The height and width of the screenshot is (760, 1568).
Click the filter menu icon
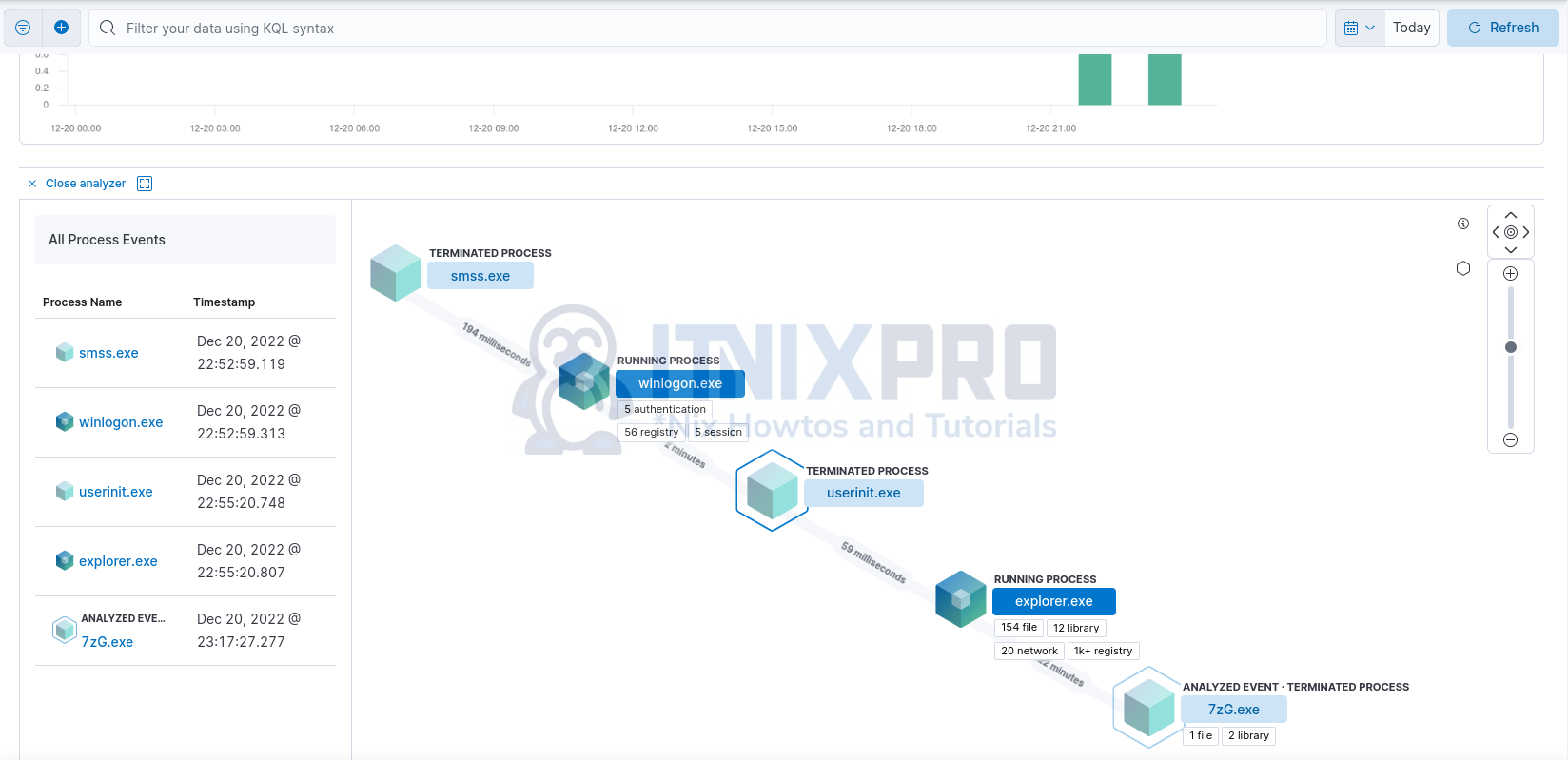click(23, 28)
